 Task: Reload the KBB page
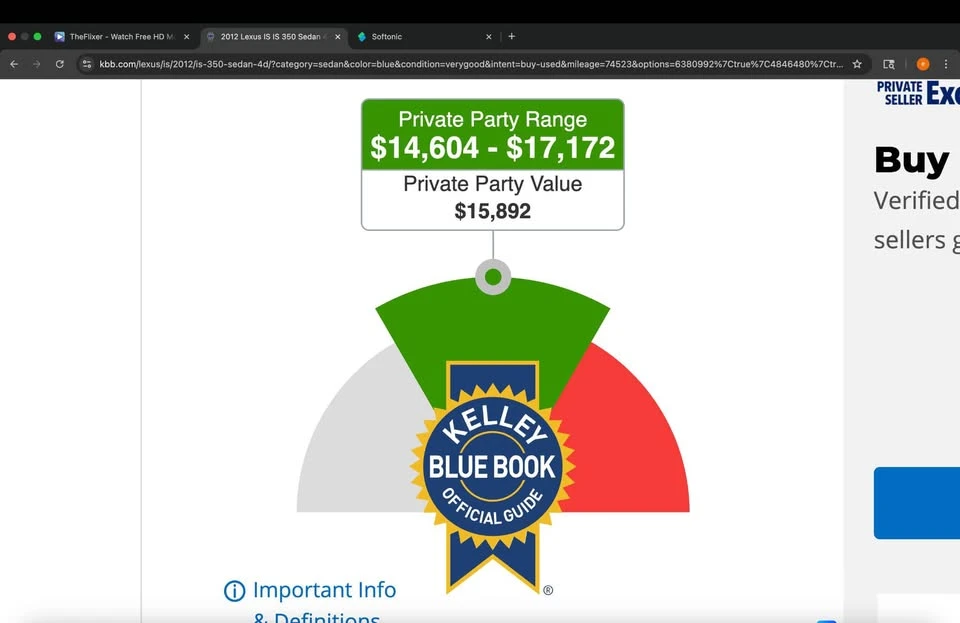59,64
